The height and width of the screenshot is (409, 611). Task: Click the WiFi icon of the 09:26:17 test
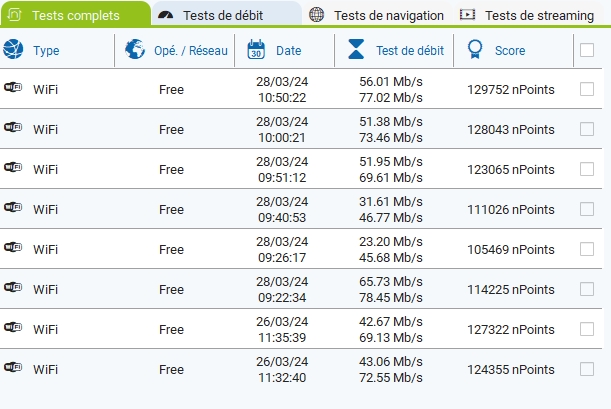pos(13,249)
